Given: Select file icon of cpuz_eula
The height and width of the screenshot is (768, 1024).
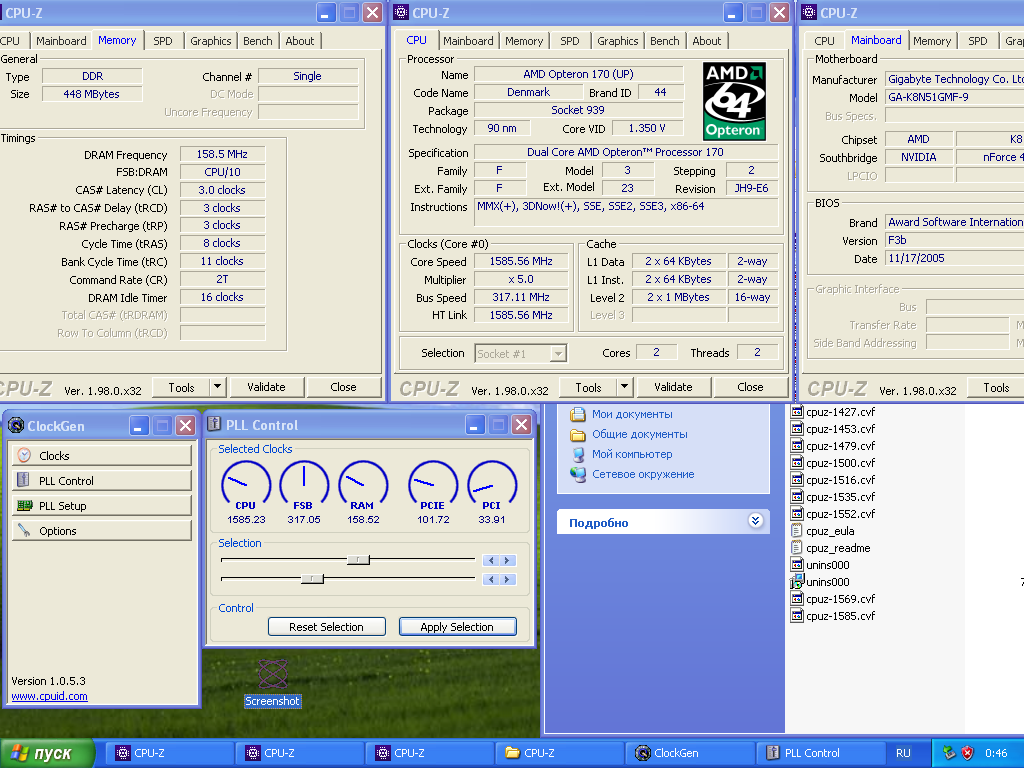Looking at the screenshot, I should [797, 531].
